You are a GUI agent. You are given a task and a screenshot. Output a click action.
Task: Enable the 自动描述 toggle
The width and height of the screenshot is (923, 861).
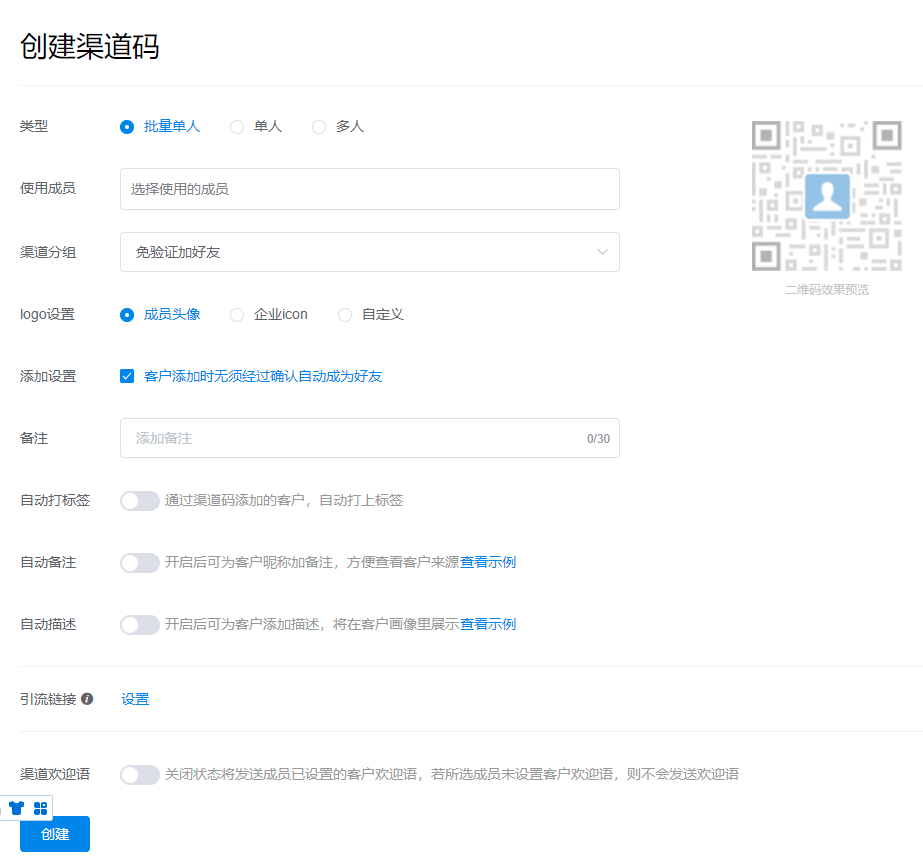(140, 625)
